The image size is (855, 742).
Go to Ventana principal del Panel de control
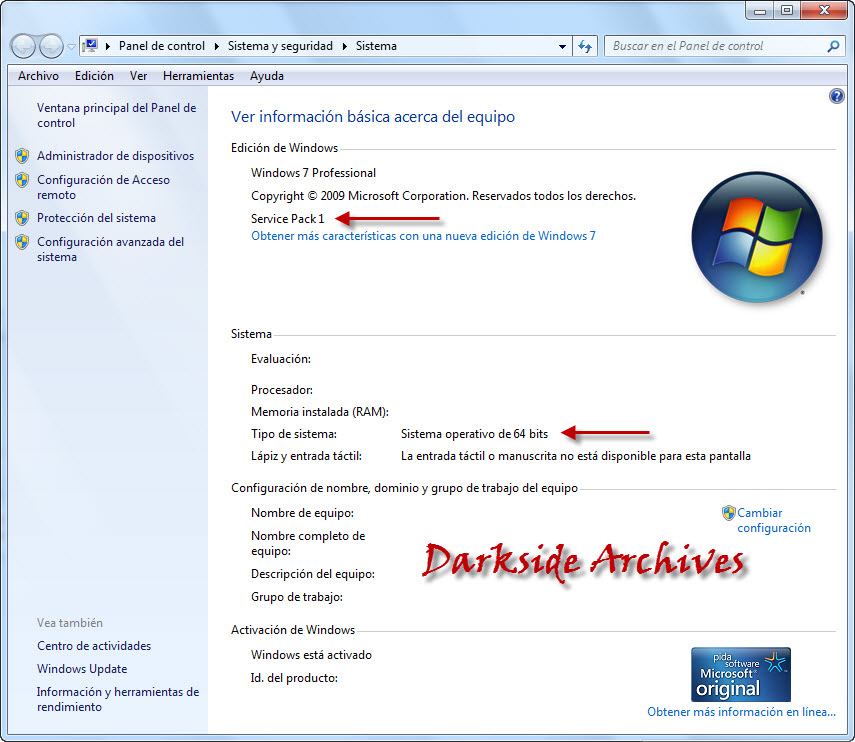point(117,115)
